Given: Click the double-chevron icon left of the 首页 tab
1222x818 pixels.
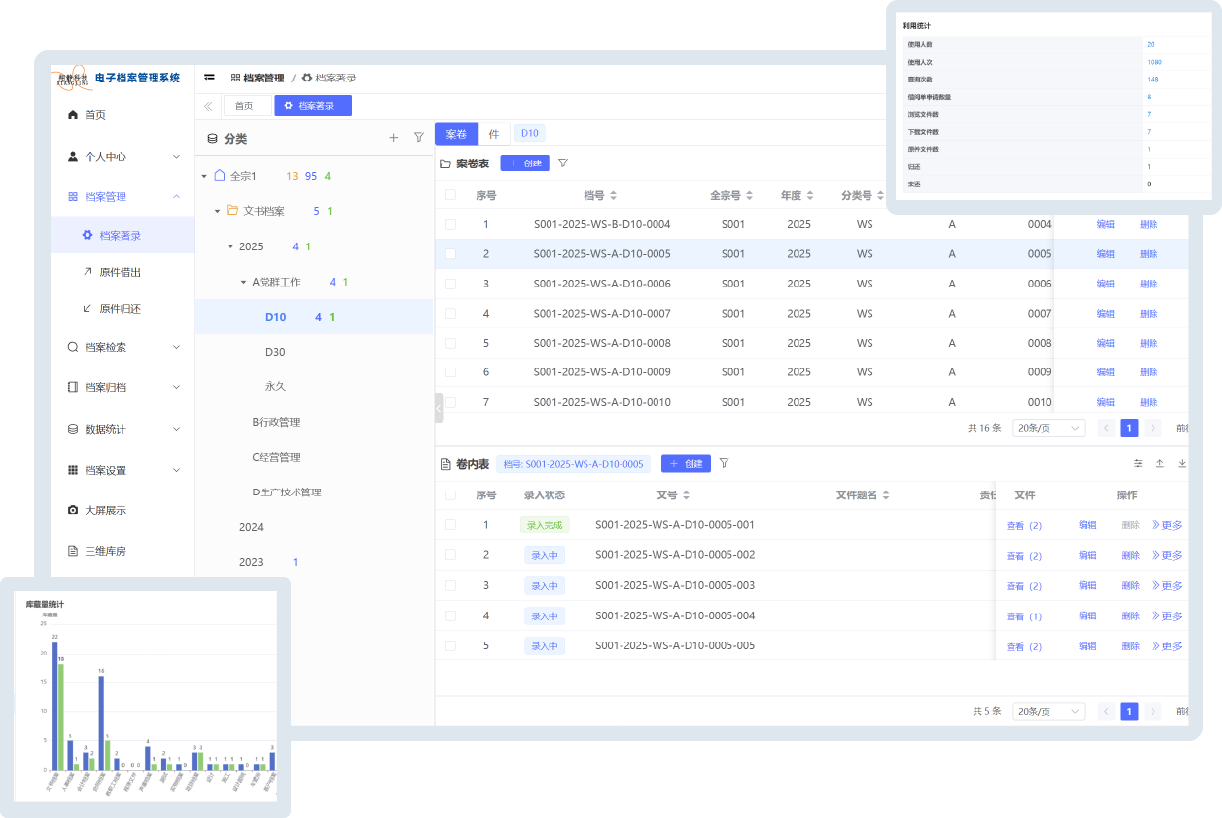Looking at the screenshot, I should pyautogui.click(x=208, y=106).
